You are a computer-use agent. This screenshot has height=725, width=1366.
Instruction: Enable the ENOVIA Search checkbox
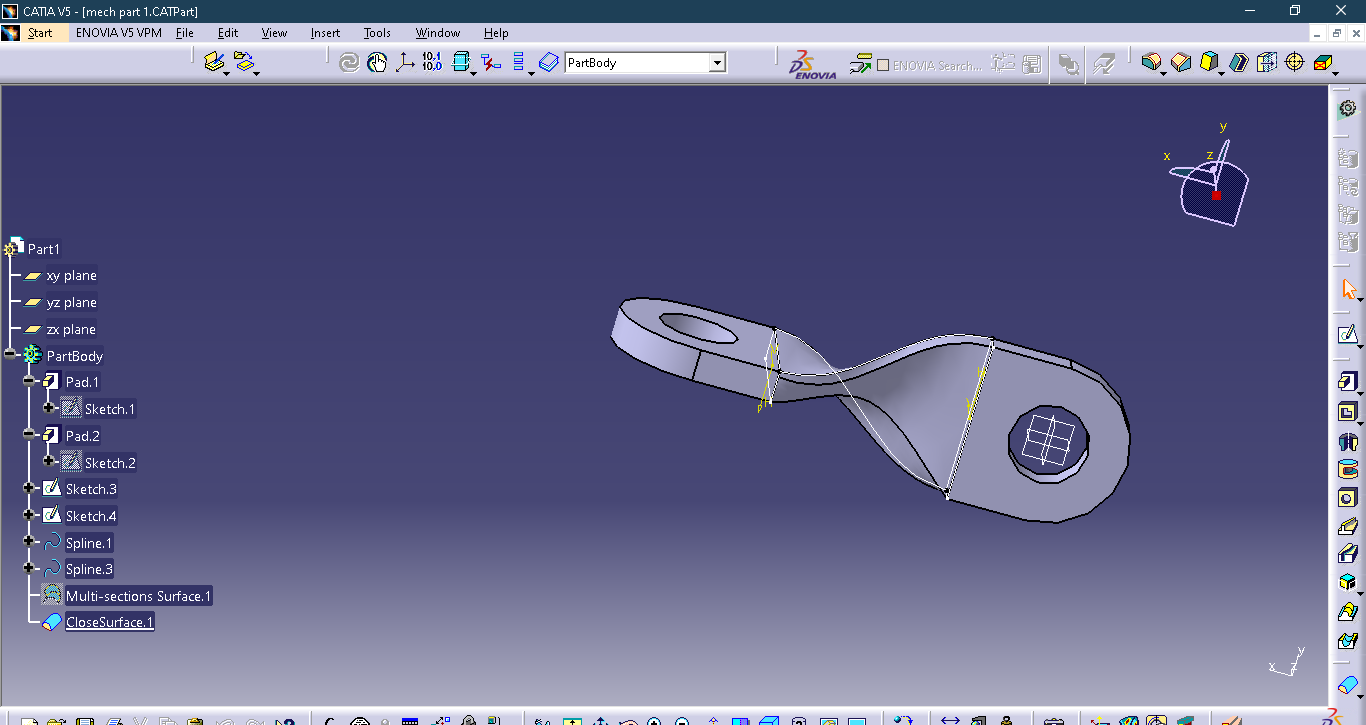882,65
